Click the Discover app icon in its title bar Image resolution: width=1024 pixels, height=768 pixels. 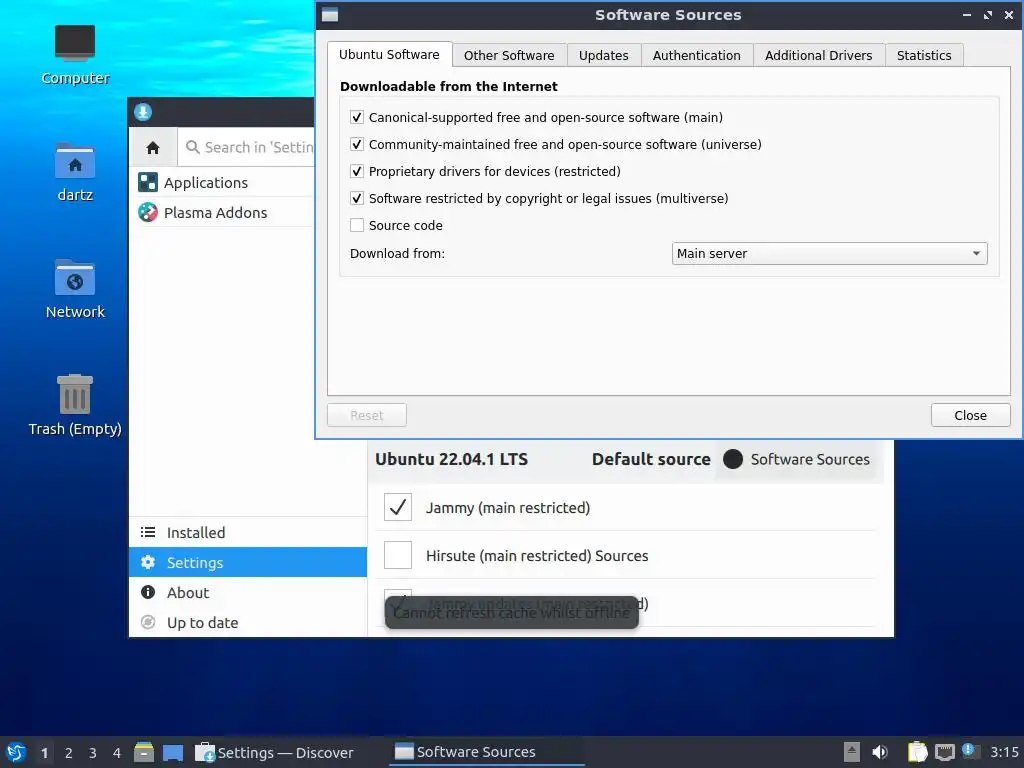click(x=143, y=112)
